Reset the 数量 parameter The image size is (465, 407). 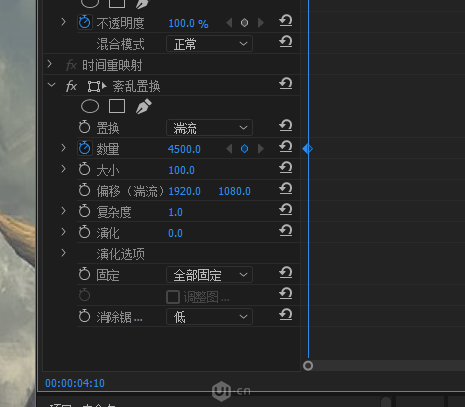pos(286,147)
